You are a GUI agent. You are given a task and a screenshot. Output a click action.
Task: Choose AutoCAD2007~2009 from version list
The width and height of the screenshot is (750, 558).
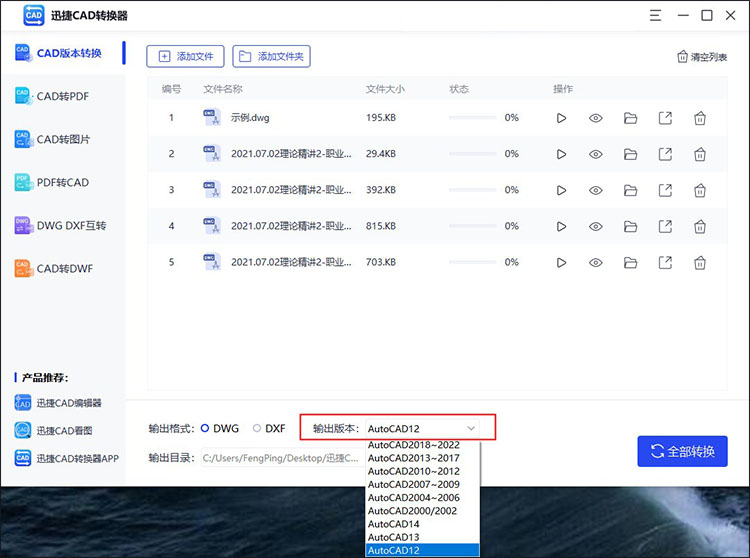click(422, 484)
